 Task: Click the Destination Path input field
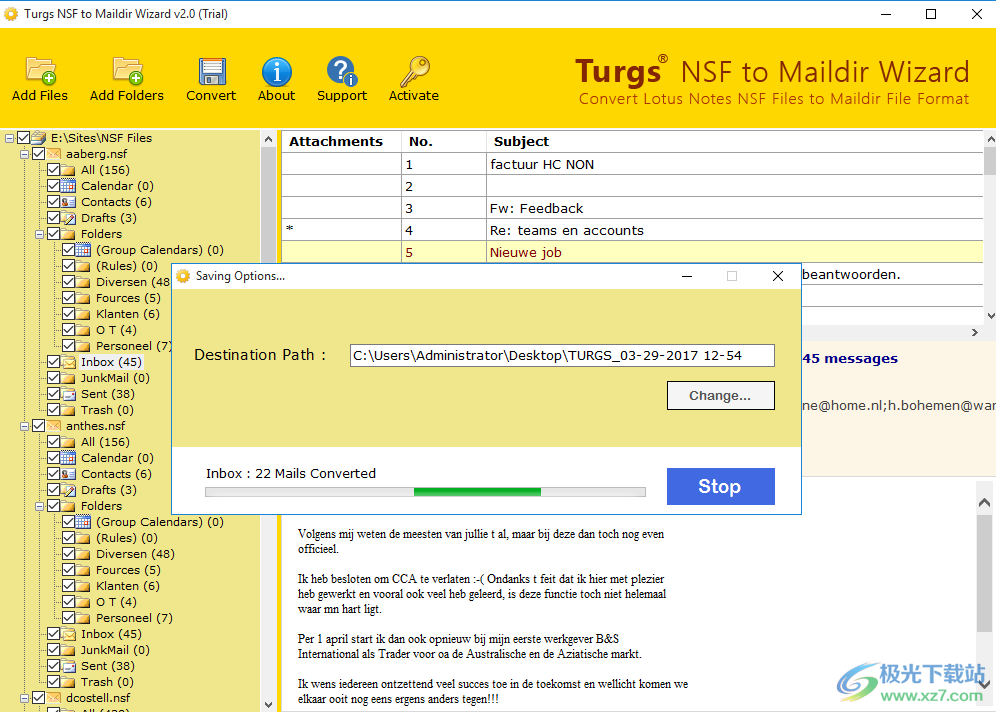coord(562,356)
